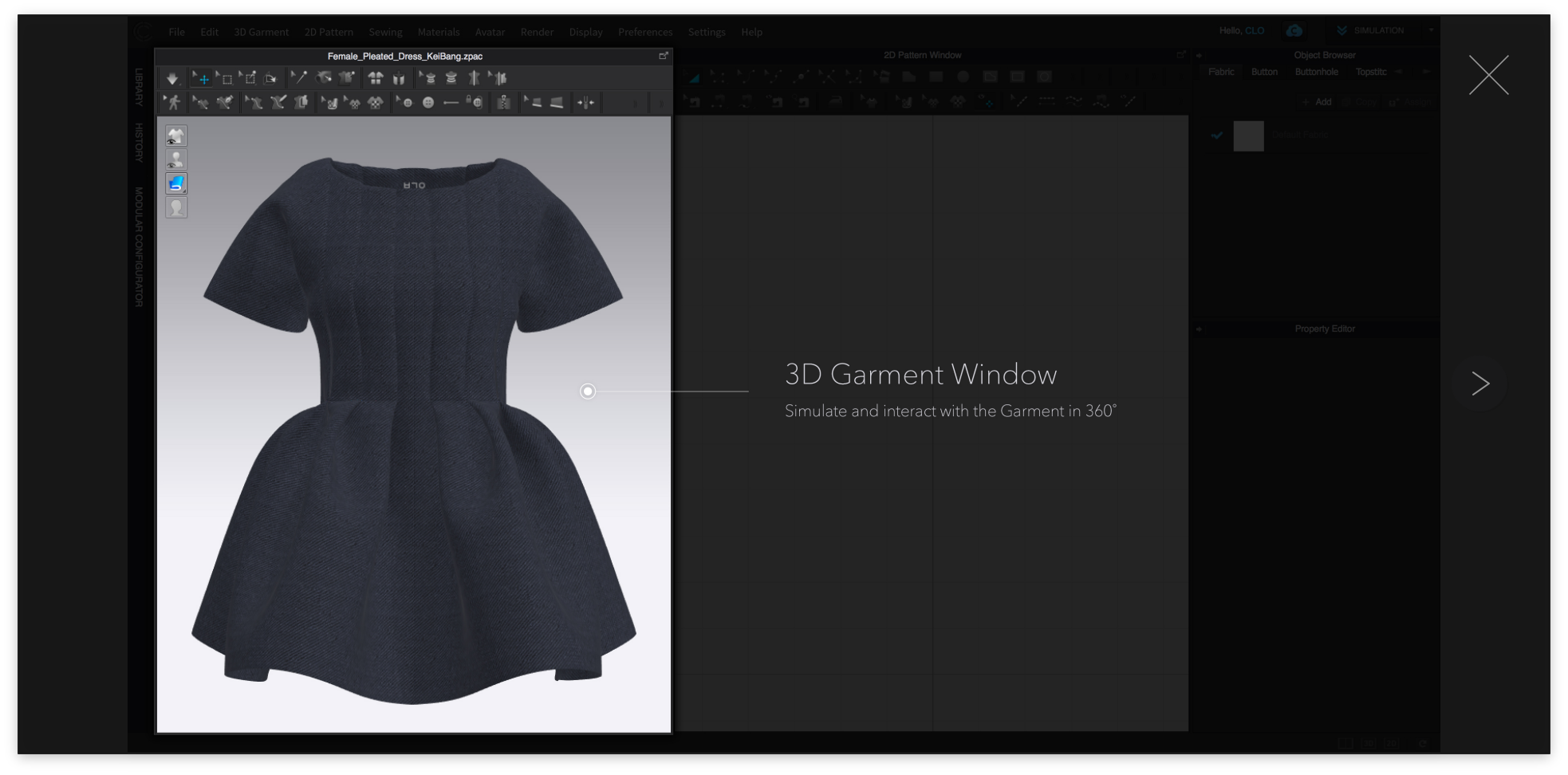The width and height of the screenshot is (1568, 775).
Task: Toggle the avatar head display button
Action: click(176, 207)
